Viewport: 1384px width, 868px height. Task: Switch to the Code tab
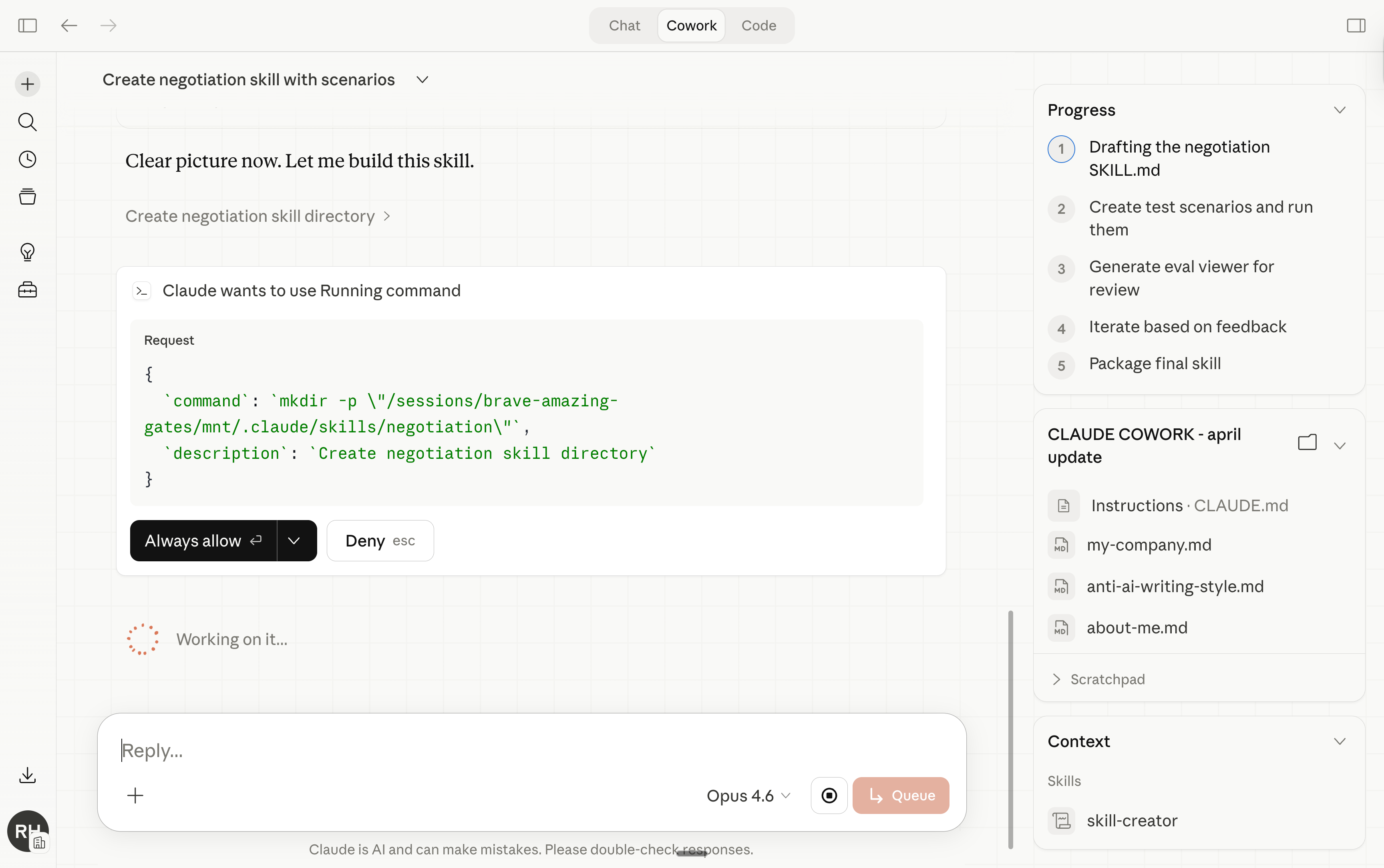tap(758, 25)
